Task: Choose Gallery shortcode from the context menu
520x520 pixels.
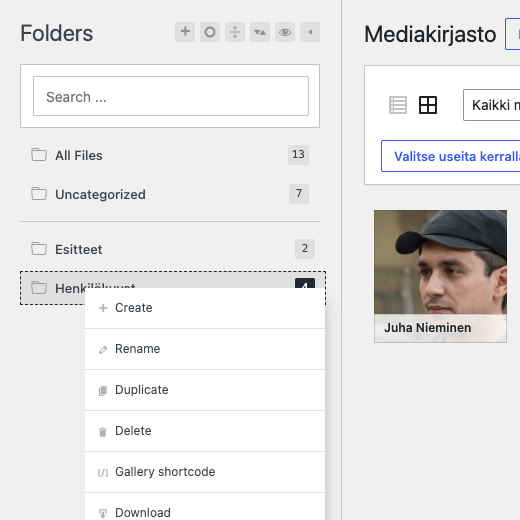Action: click(205, 472)
